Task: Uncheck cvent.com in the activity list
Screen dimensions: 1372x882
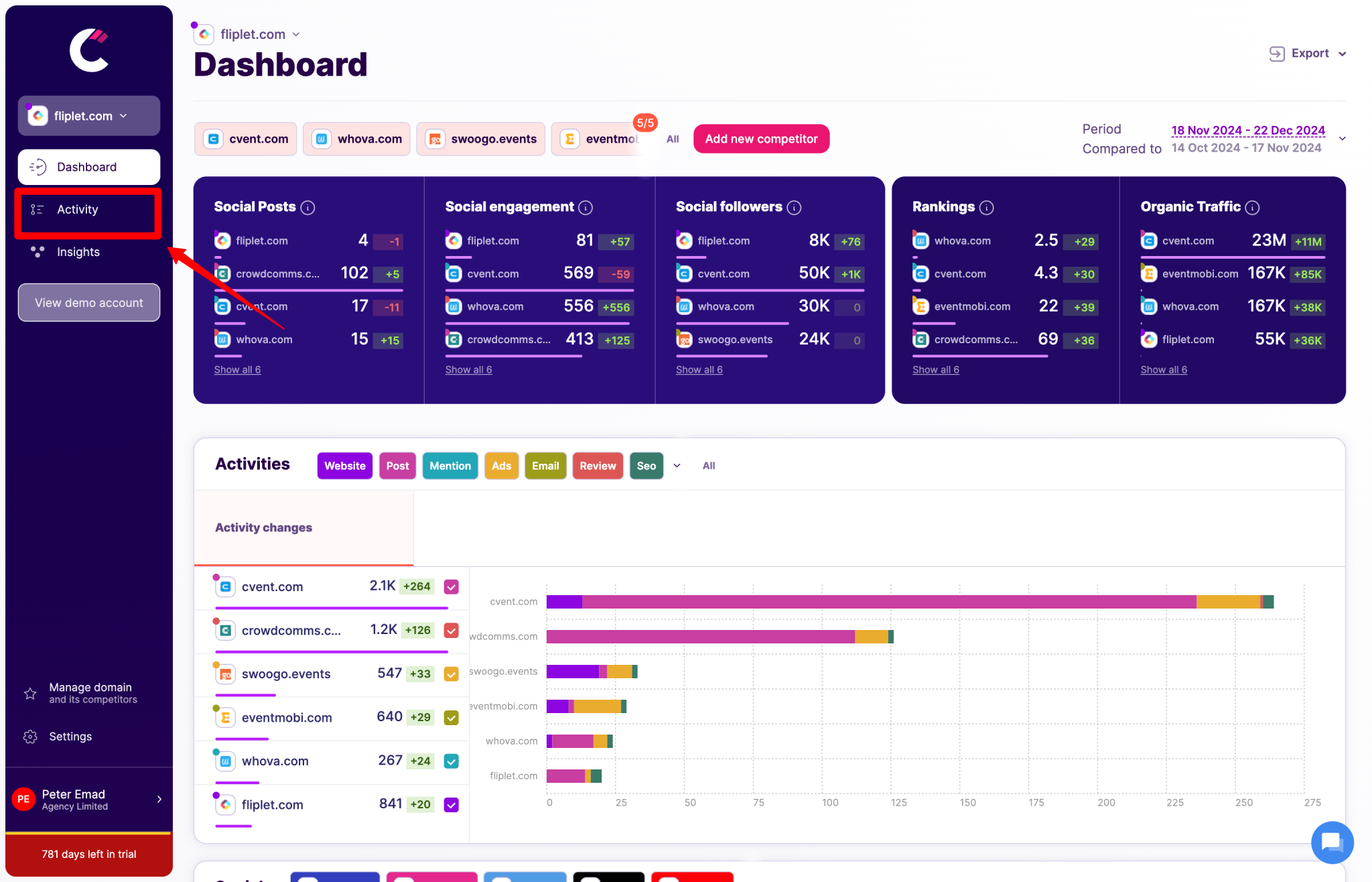Action: coord(450,586)
